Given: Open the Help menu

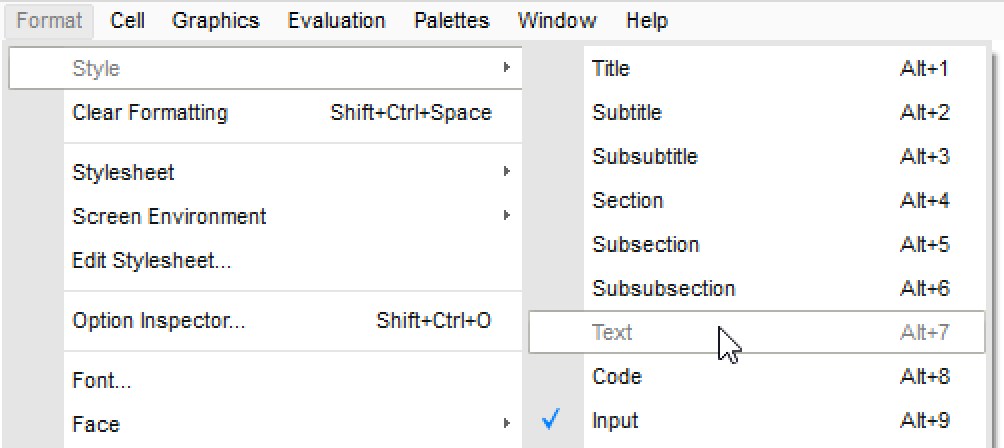Looking at the screenshot, I should pyautogui.click(x=647, y=20).
